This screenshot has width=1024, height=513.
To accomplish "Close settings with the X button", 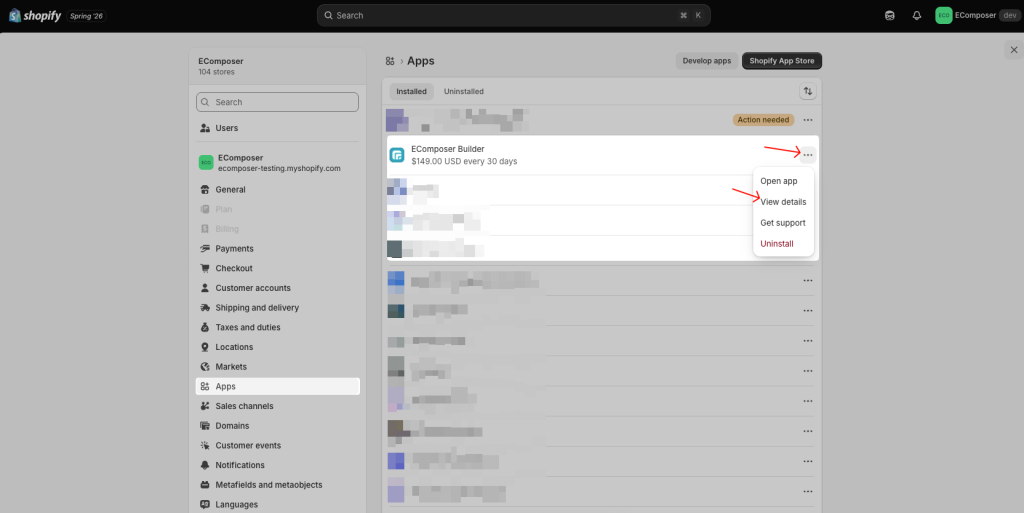I will (1014, 50).
